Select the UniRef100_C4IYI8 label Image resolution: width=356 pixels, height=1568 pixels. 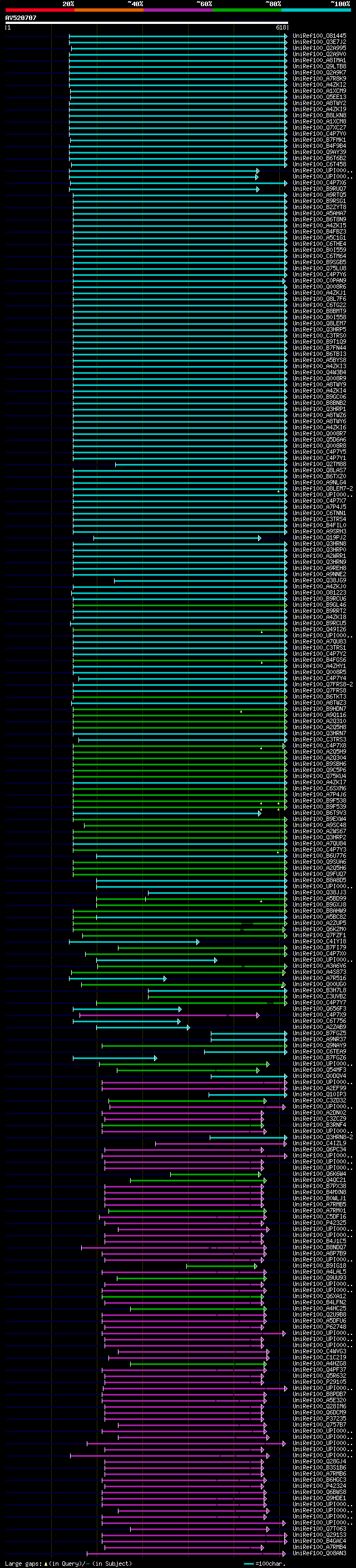(x=319, y=942)
